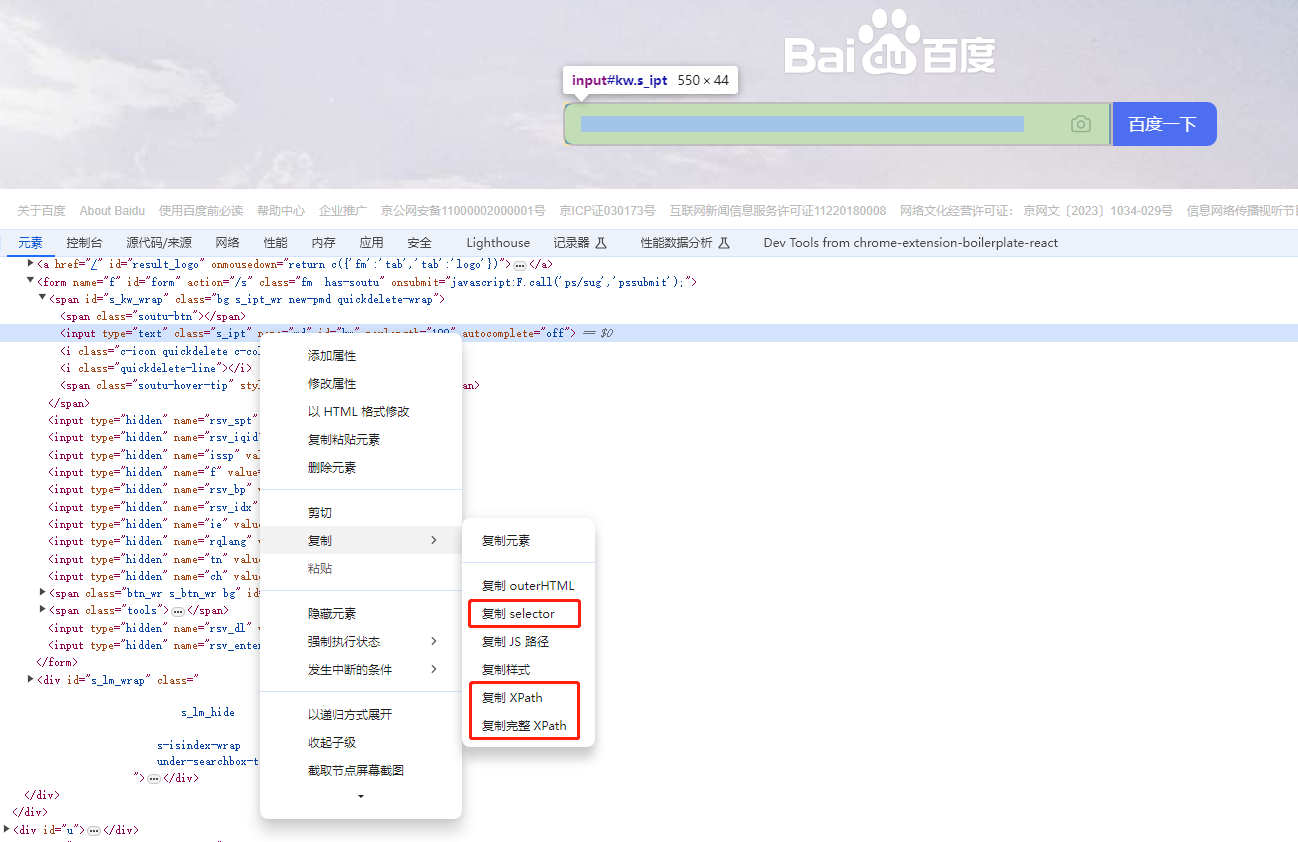The height and width of the screenshot is (842, 1298).
Task: Click the camera image-search icon in search box
Action: [x=1080, y=124]
